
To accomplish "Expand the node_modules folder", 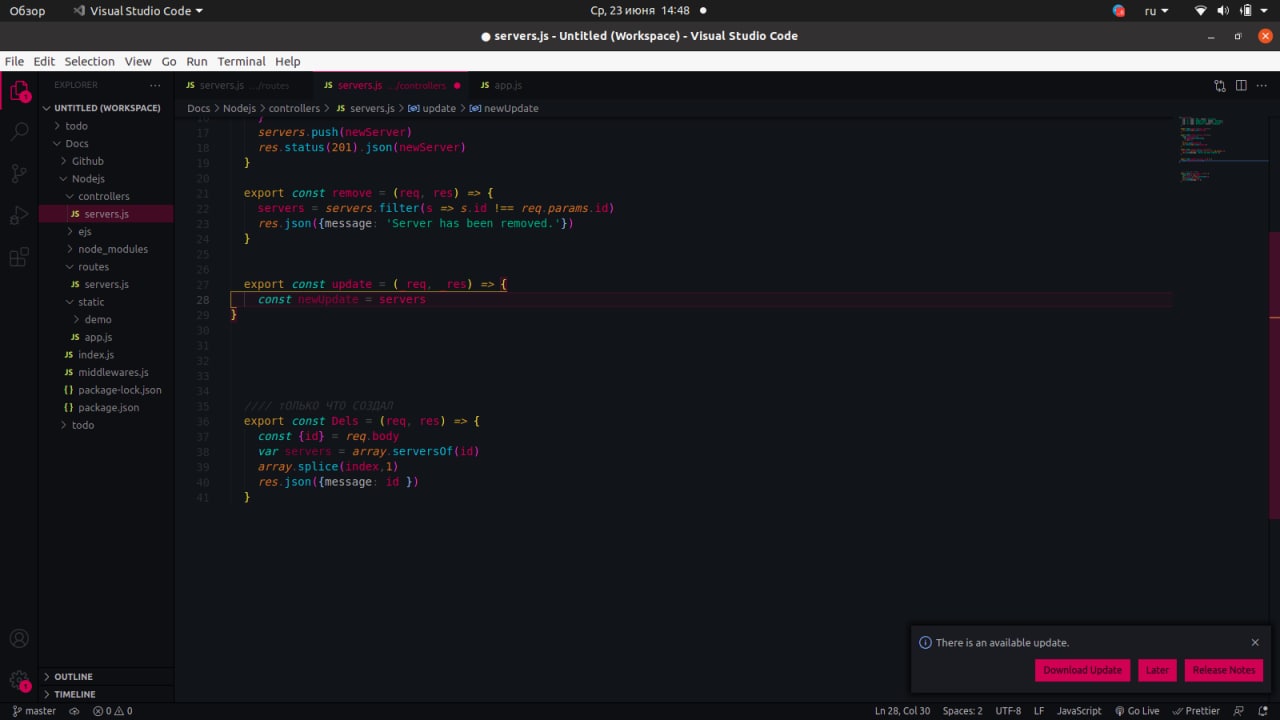I will (112, 249).
